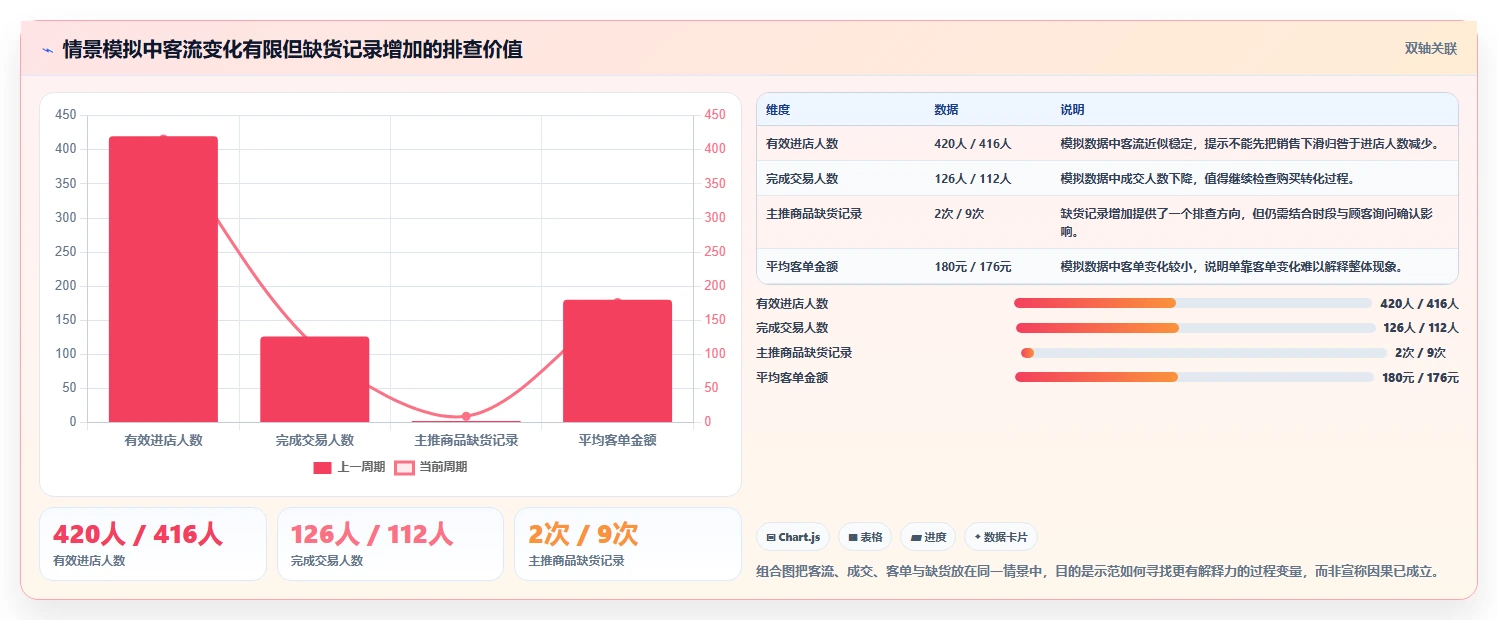Click the 主推商品缺货记录 x-axis label
The width and height of the screenshot is (1498, 620).
[466, 440]
